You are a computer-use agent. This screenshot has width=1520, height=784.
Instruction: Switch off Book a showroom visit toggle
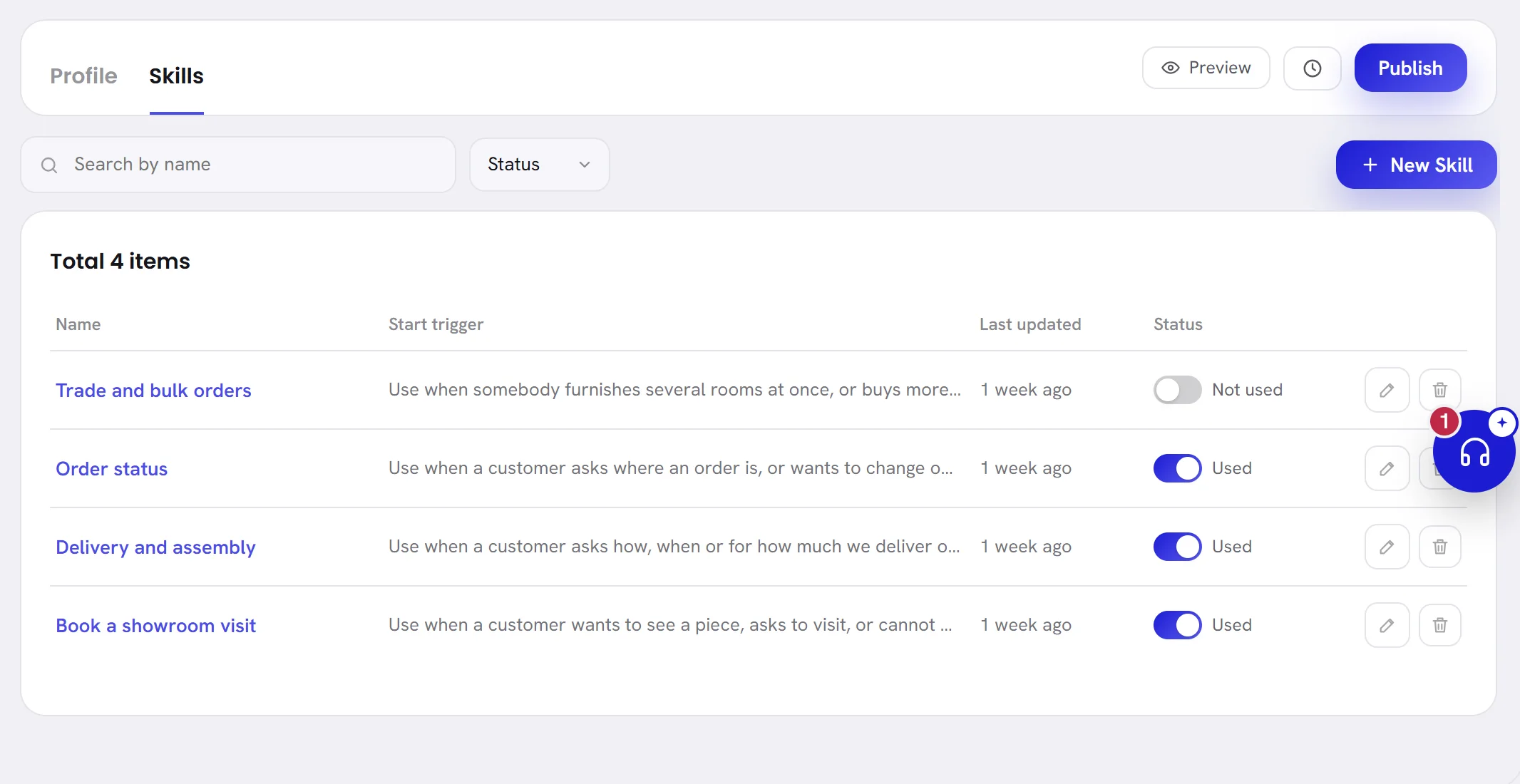1177,625
